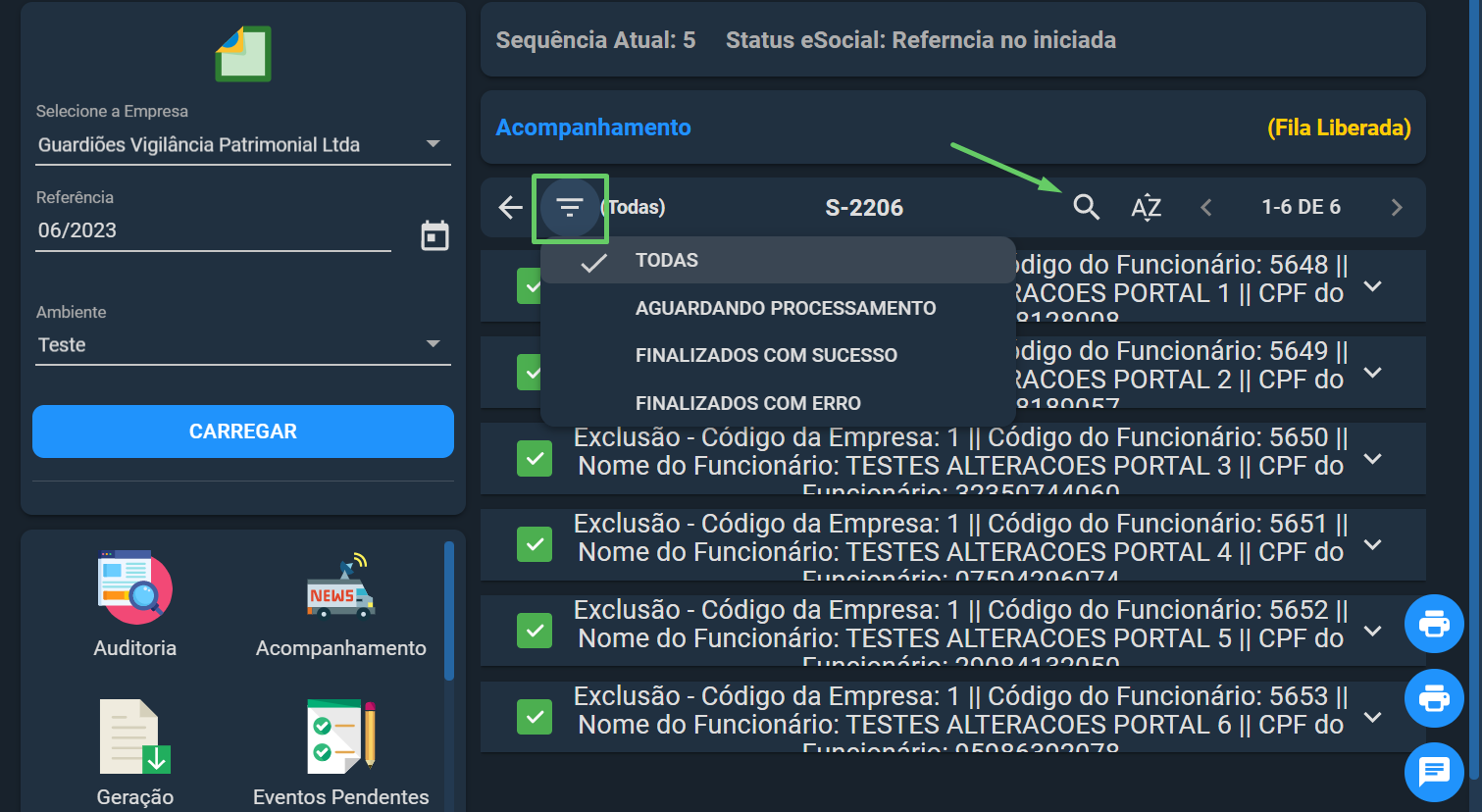Expand the Funcionário 5651 row chevron
Image resolution: width=1482 pixels, height=812 pixels.
tap(1373, 544)
